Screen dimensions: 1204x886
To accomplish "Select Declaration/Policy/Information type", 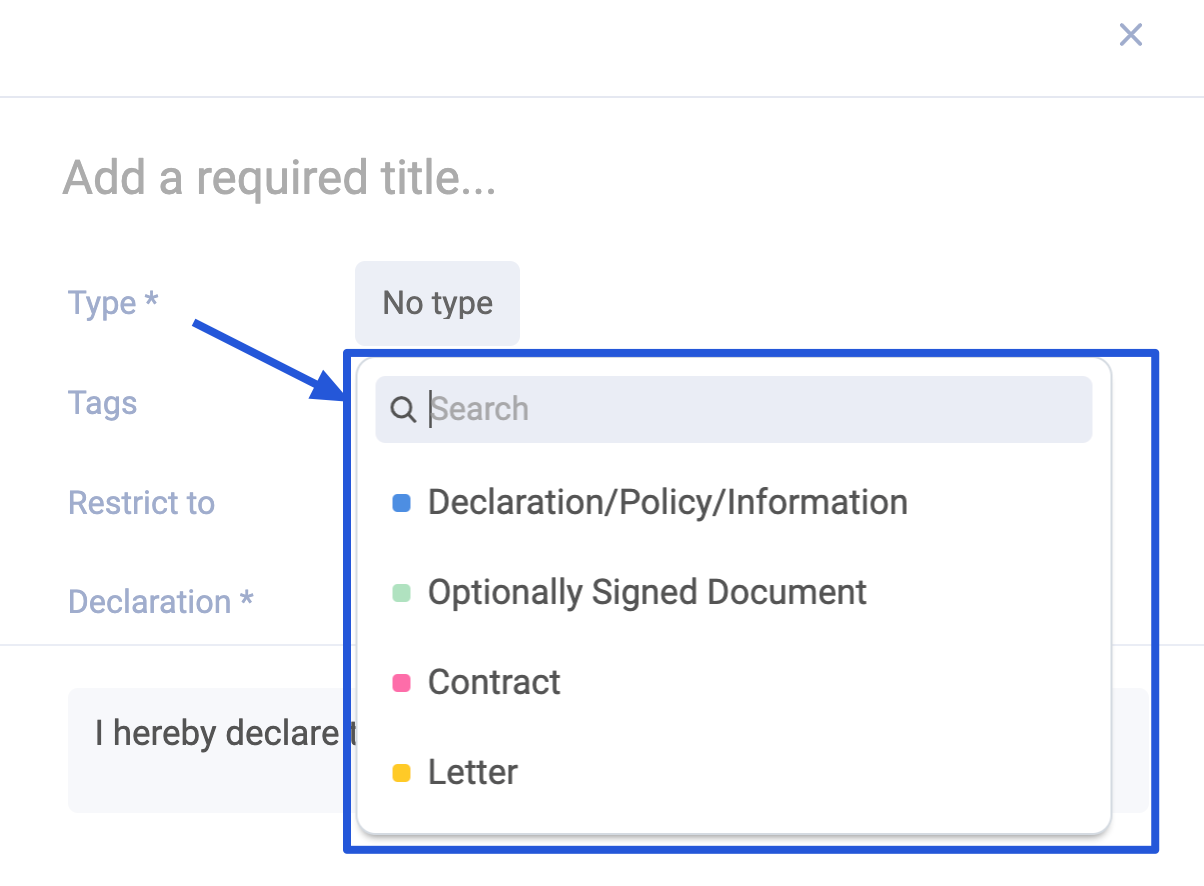I will click(x=734, y=502).
